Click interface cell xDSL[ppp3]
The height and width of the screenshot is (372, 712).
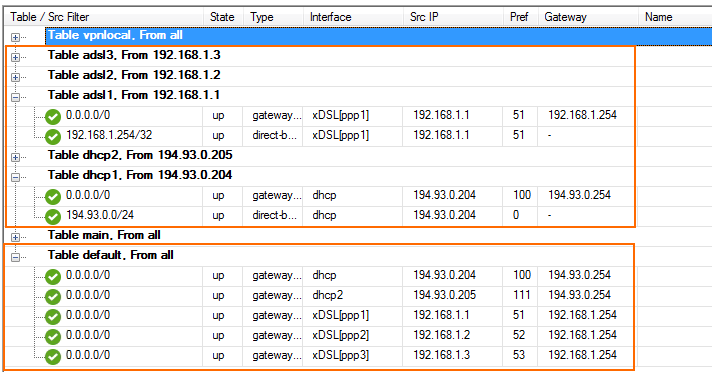341,355
